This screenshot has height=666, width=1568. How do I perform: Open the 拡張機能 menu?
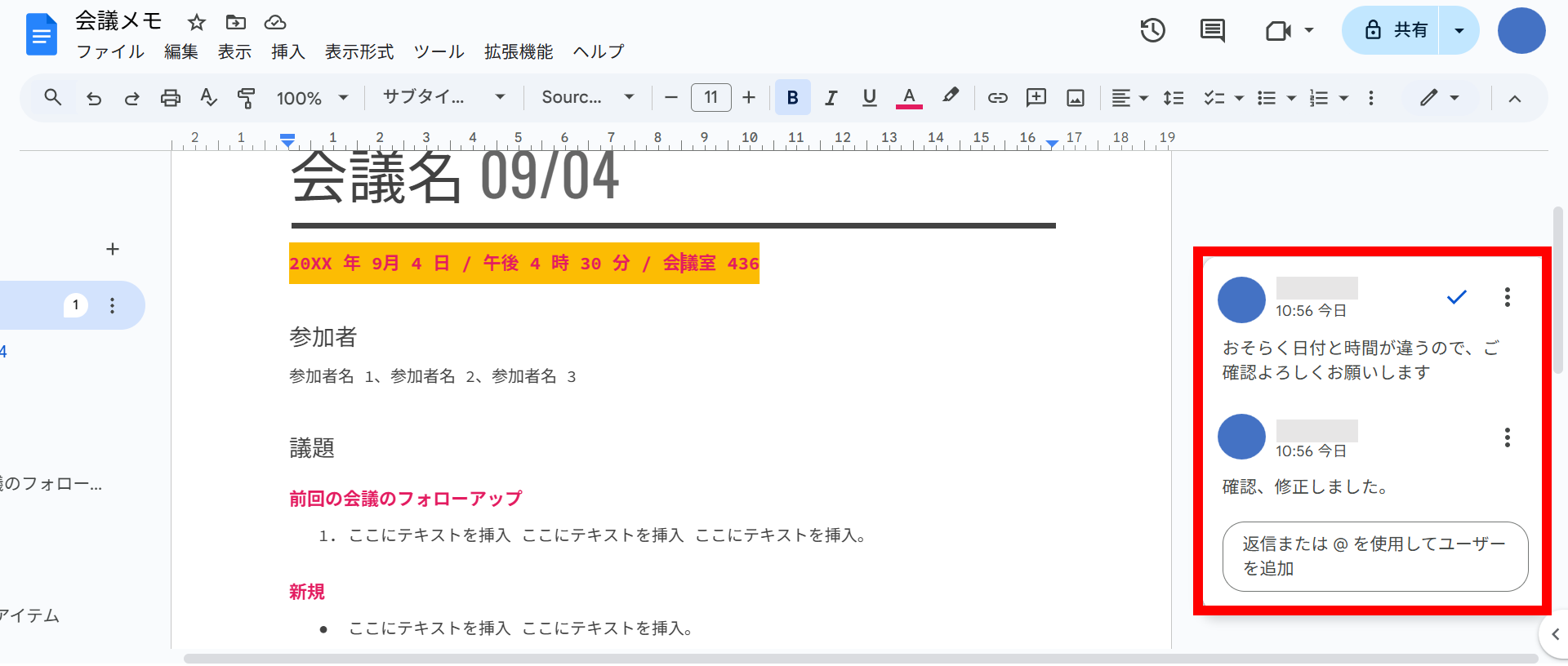(x=519, y=51)
